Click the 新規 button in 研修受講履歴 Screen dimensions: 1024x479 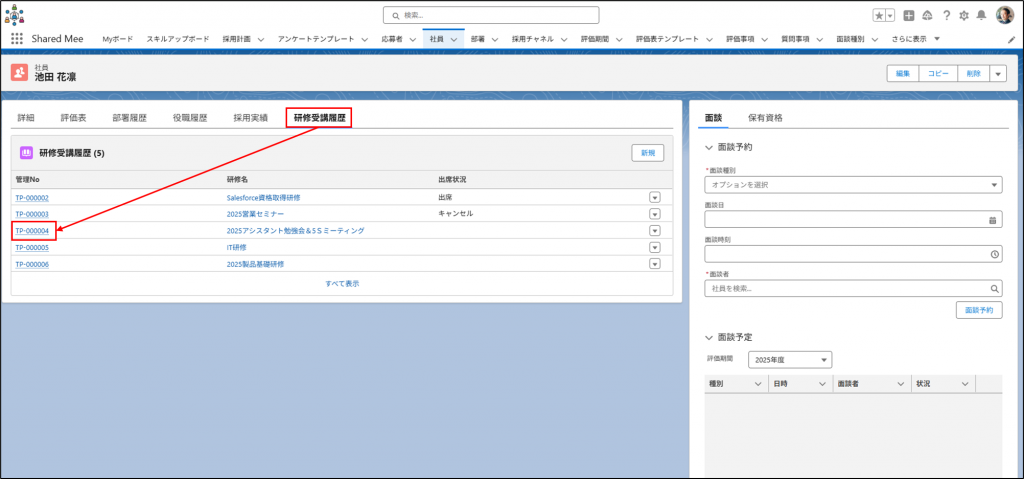647,153
